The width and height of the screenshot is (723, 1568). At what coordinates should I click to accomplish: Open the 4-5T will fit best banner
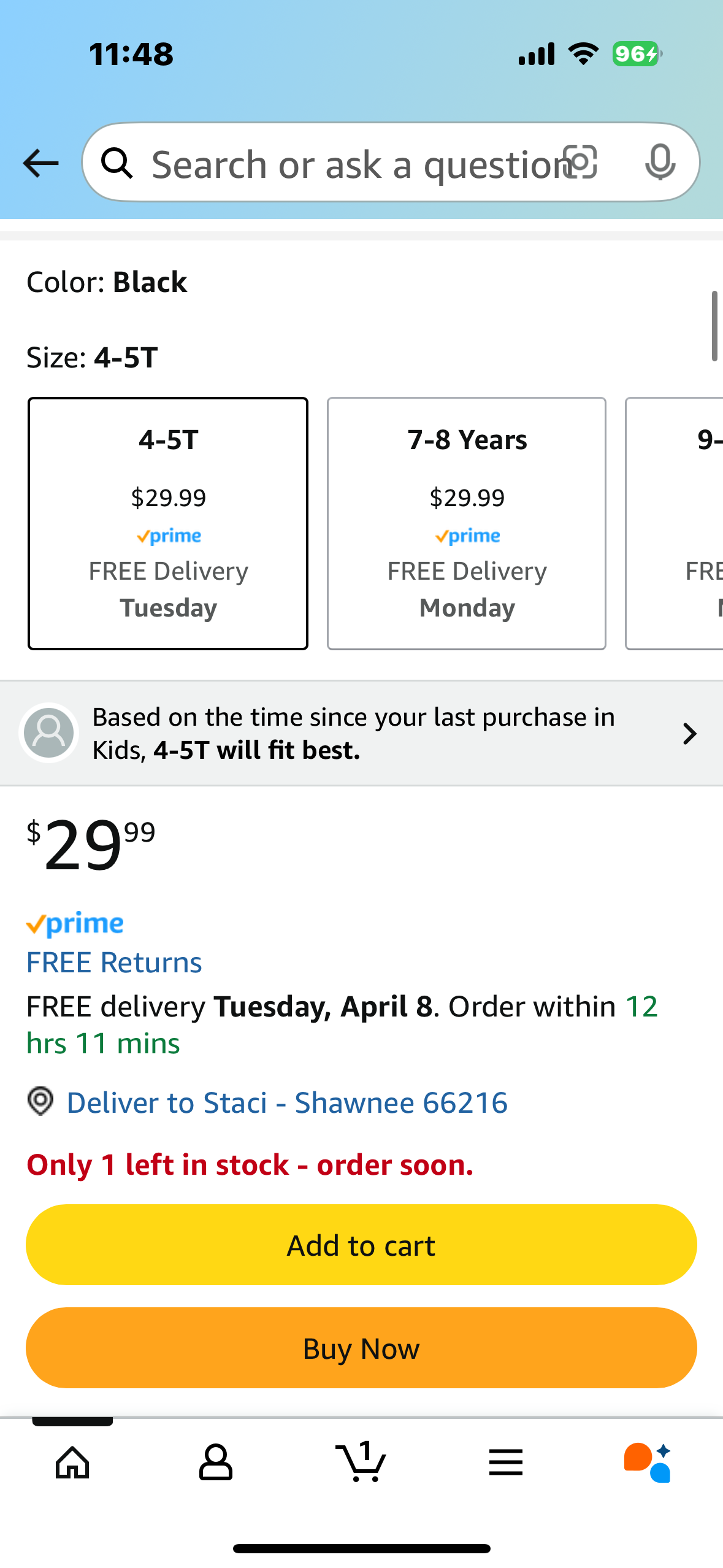(361, 733)
